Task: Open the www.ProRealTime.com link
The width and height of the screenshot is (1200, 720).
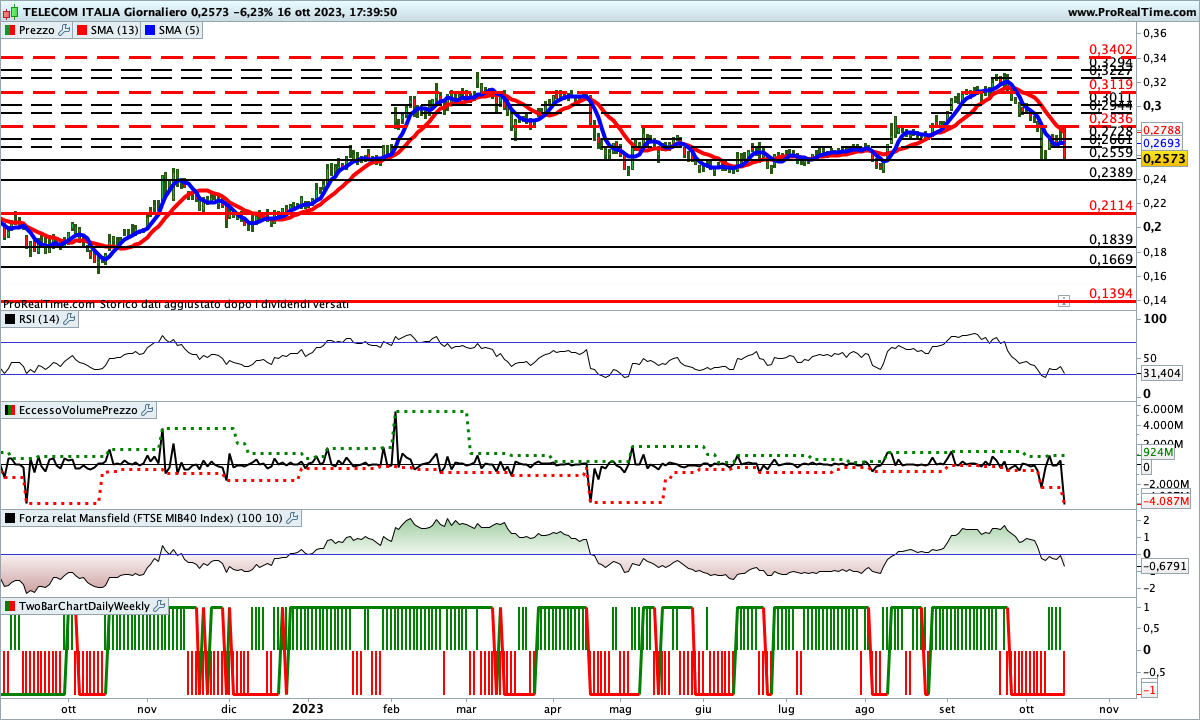Action: [1131, 12]
